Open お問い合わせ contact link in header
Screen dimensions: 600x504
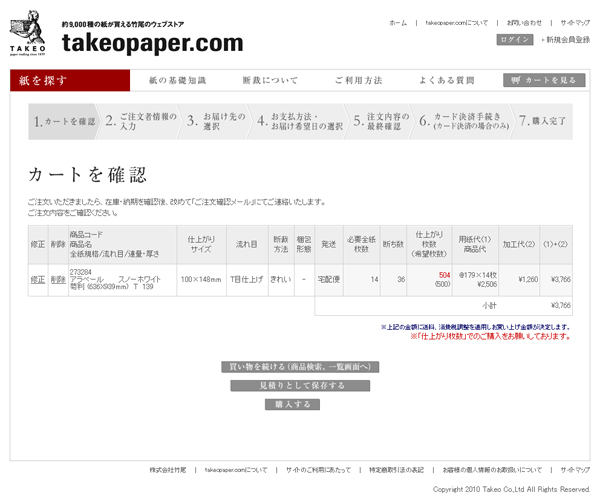click(x=524, y=22)
